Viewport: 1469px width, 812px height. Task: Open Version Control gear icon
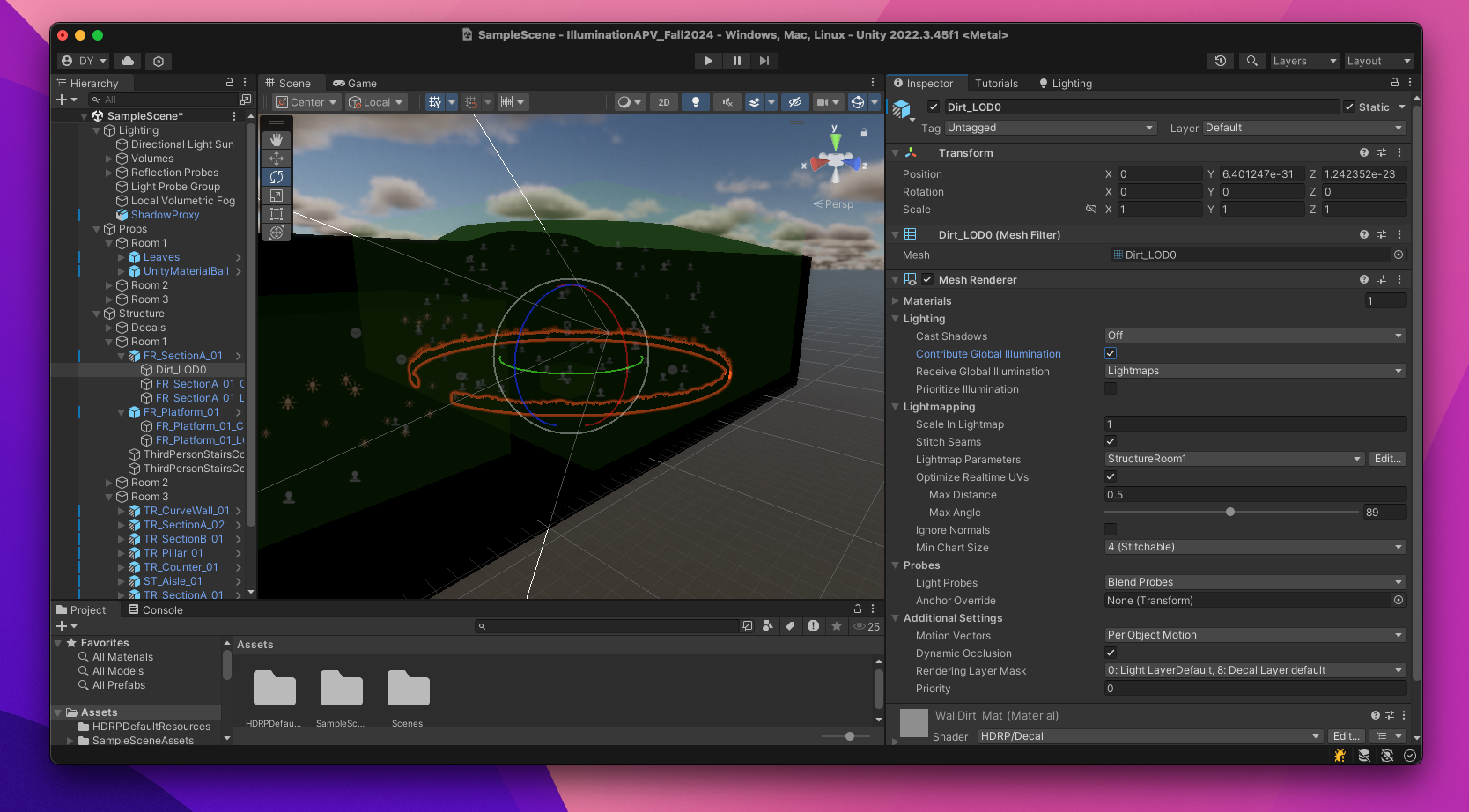pyautogui.click(x=159, y=61)
